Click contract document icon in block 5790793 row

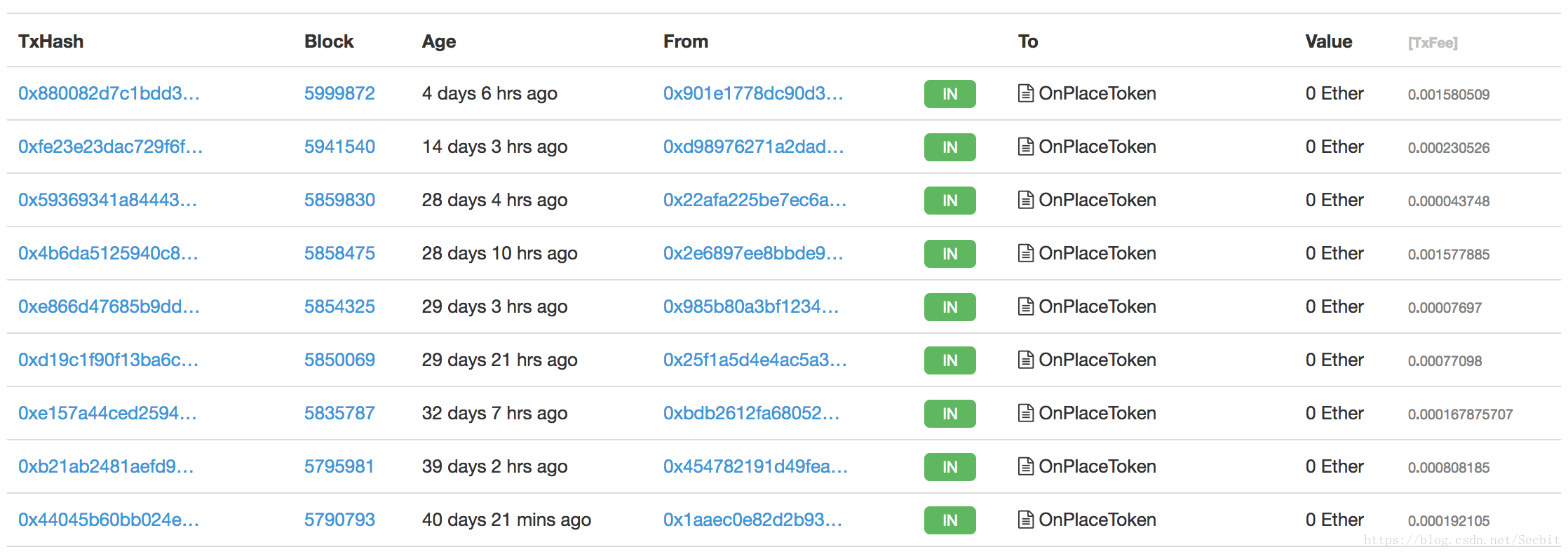(1025, 520)
